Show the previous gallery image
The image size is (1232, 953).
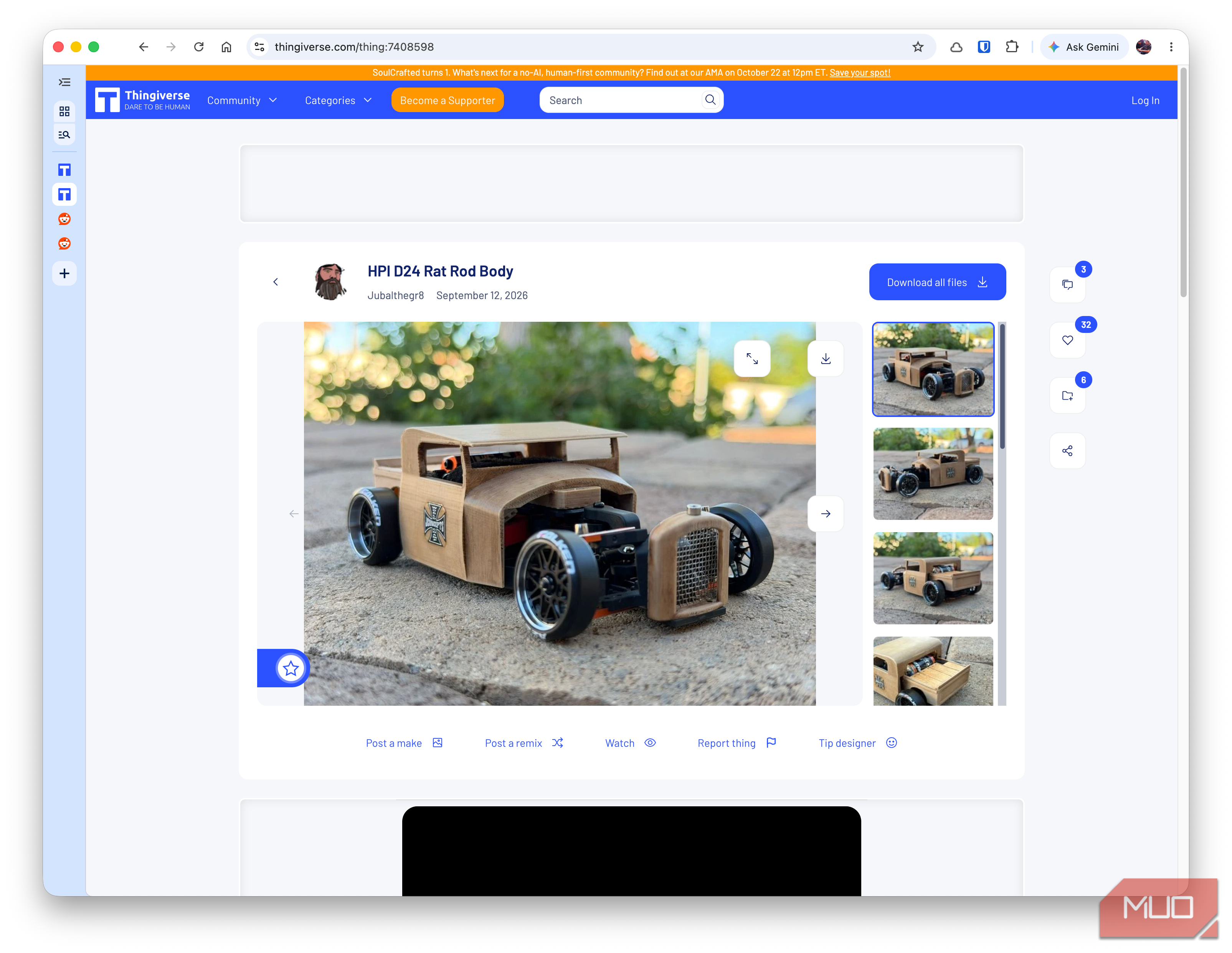point(294,514)
